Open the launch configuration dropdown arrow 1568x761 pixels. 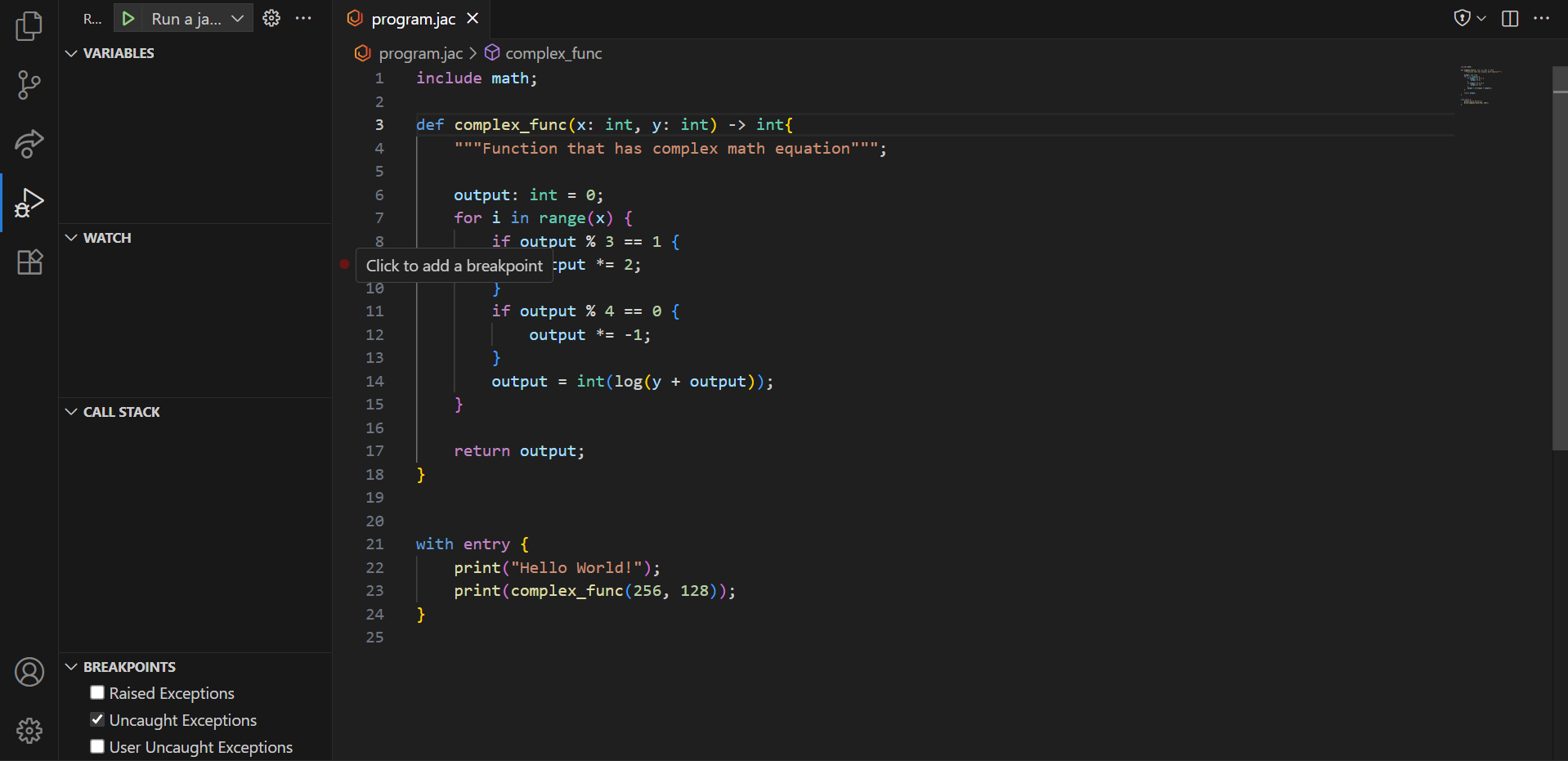tap(237, 18)
